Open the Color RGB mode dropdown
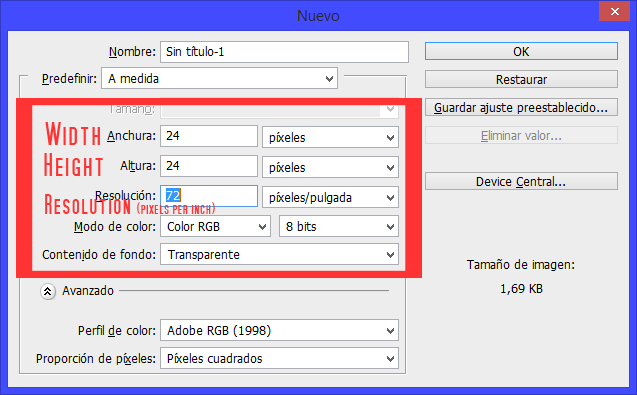Screen dimensions: 637x395 (215, 226)
